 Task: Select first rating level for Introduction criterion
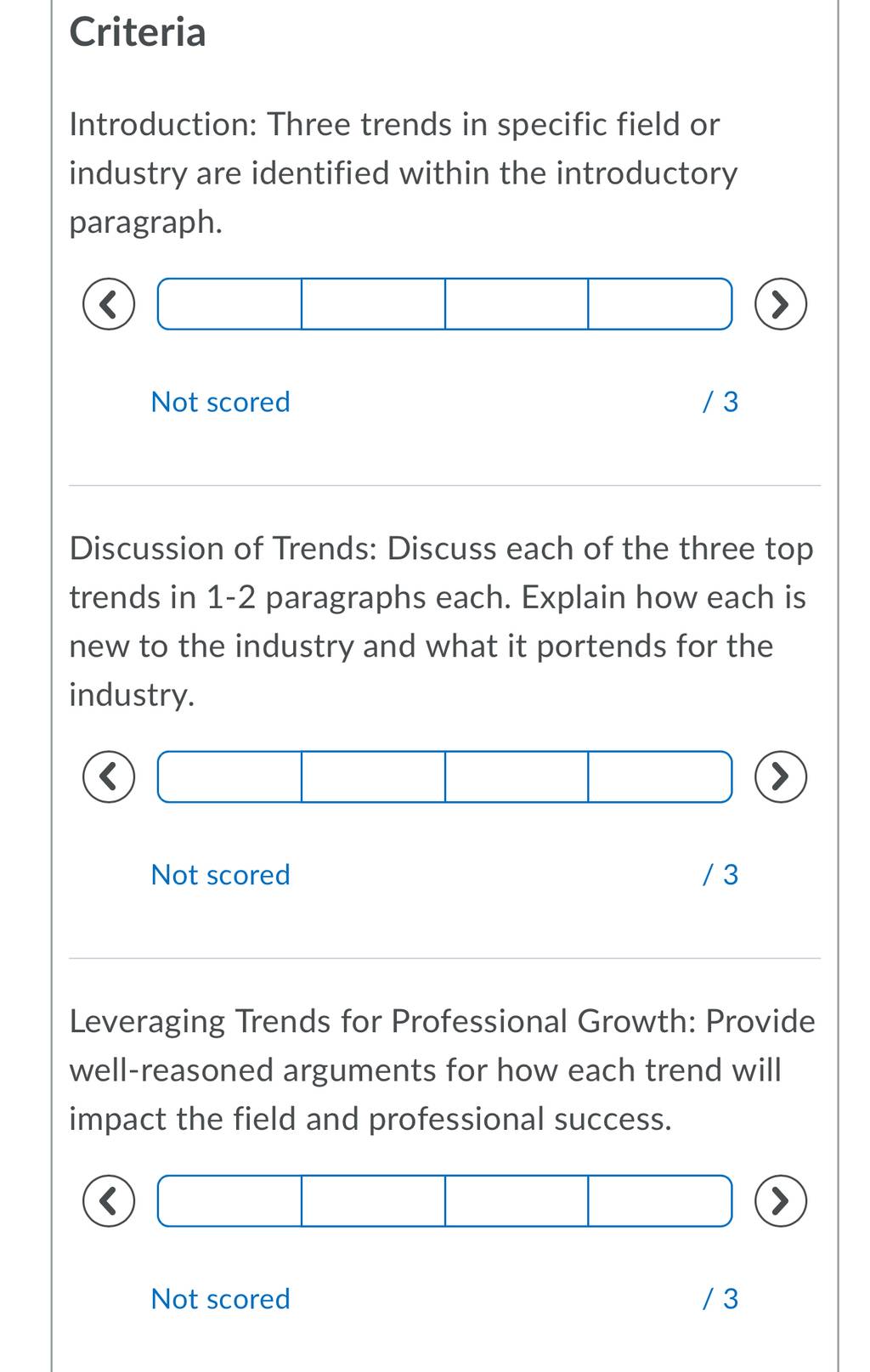(229, 304)
